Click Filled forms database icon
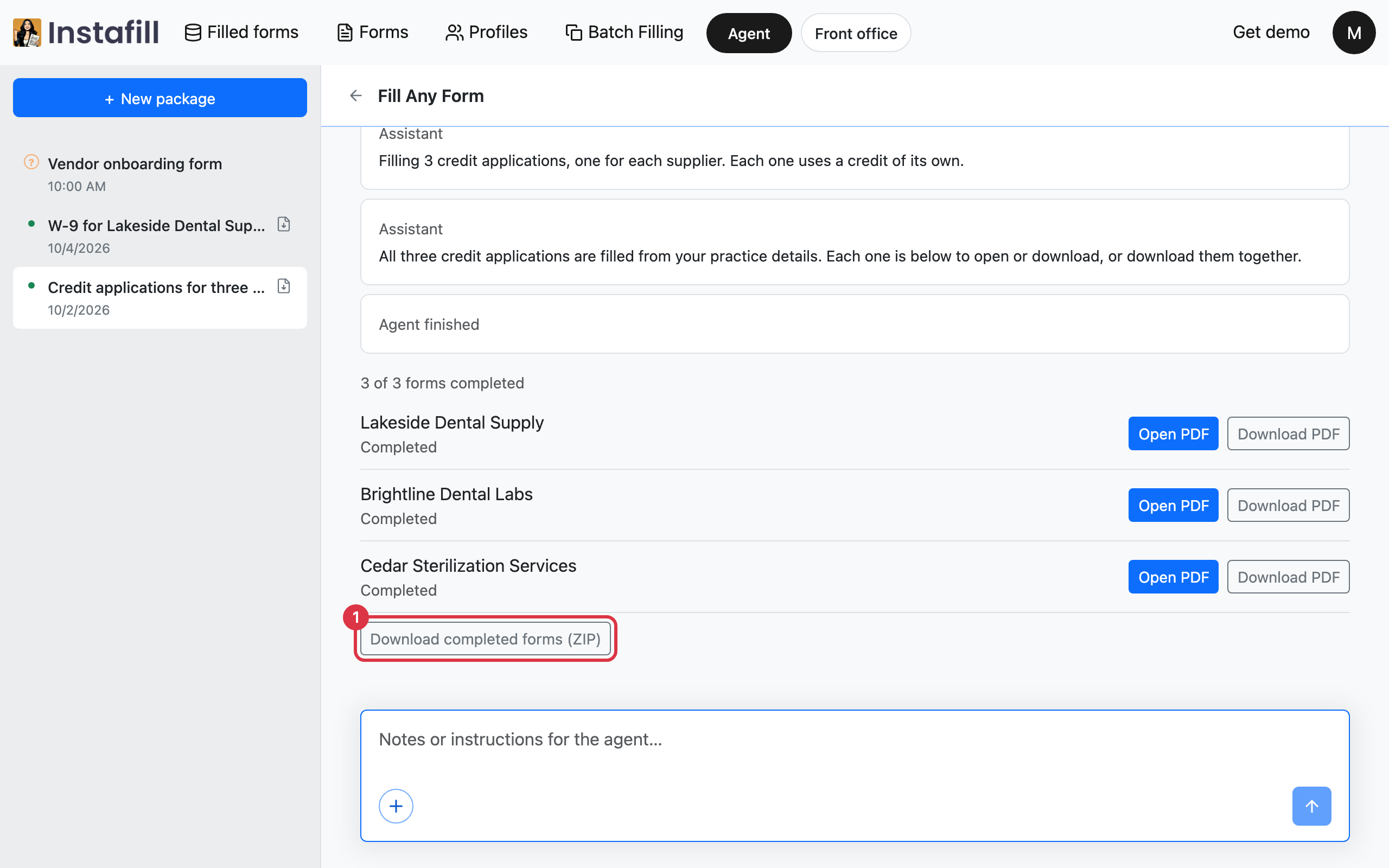 point(193,33)
